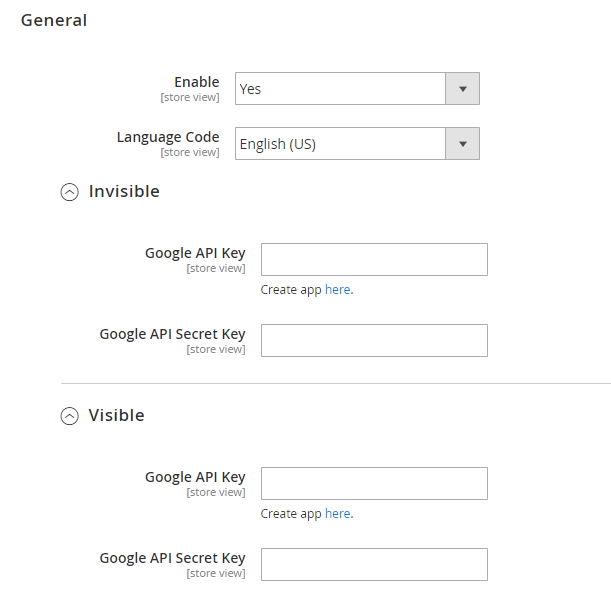Viewport: 611px width, 602px height.
Task: Focus Google API Secret Key field under Invisible
Action: click(x=374, y=340)
